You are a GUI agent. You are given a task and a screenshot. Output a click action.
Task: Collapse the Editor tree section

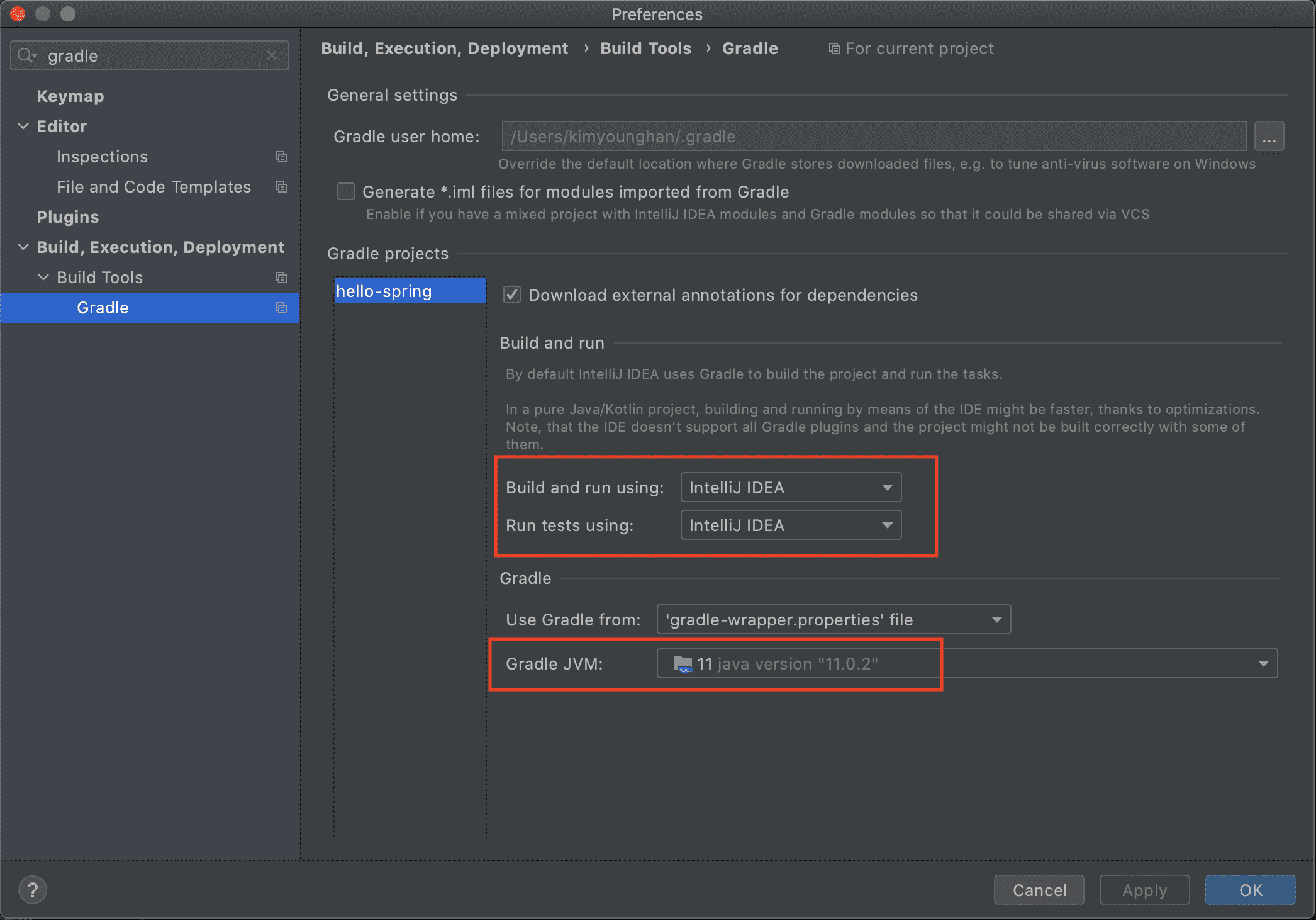tap(23, 126)
